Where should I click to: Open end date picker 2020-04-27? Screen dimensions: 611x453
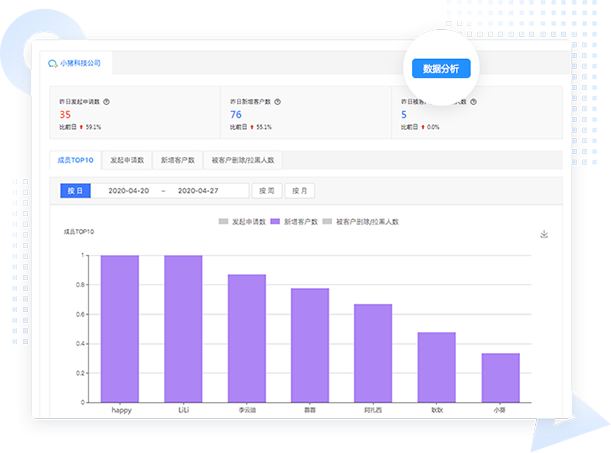(x=198, y=190)
